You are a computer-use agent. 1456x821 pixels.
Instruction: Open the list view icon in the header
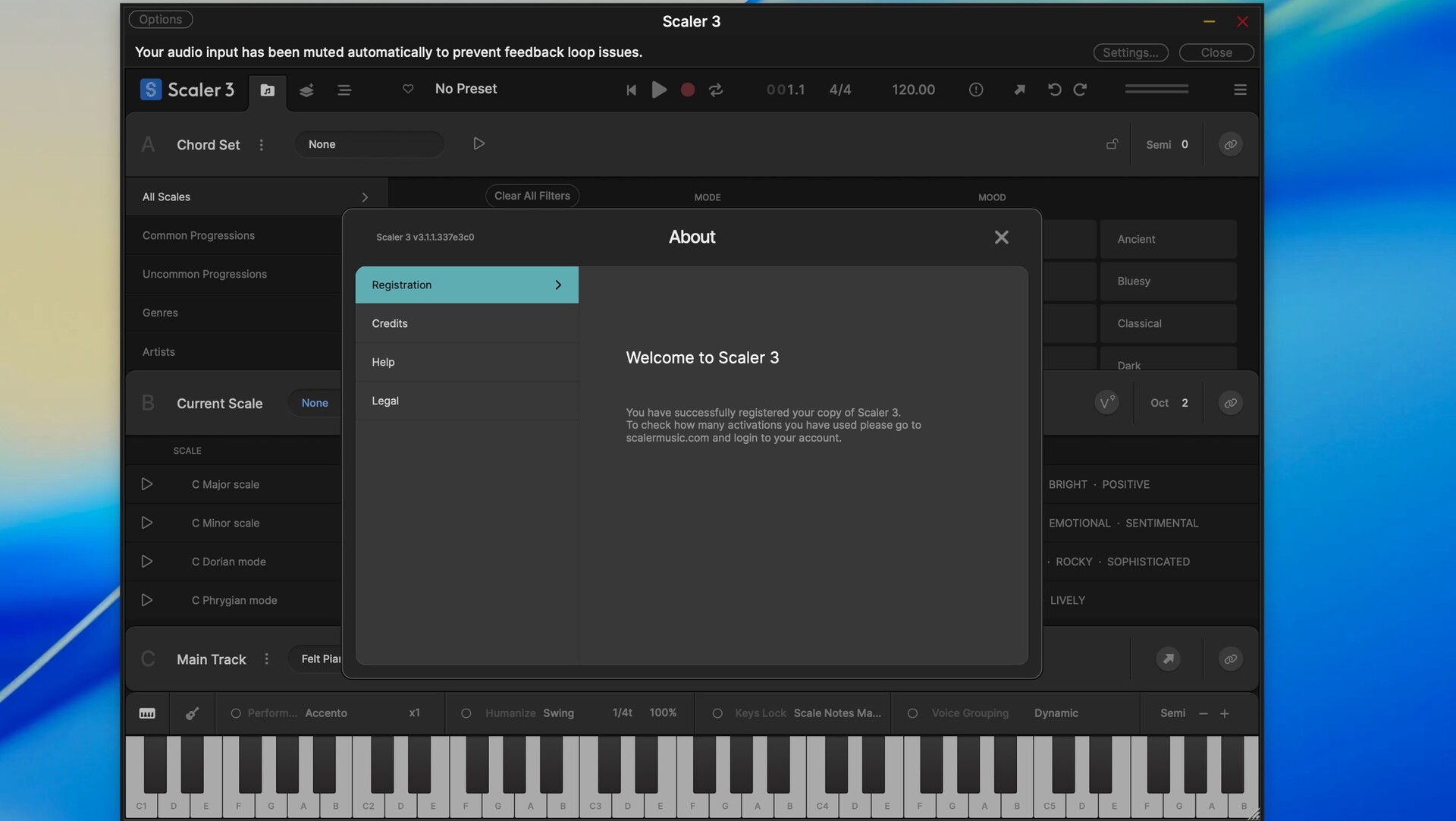click(344, 90)
